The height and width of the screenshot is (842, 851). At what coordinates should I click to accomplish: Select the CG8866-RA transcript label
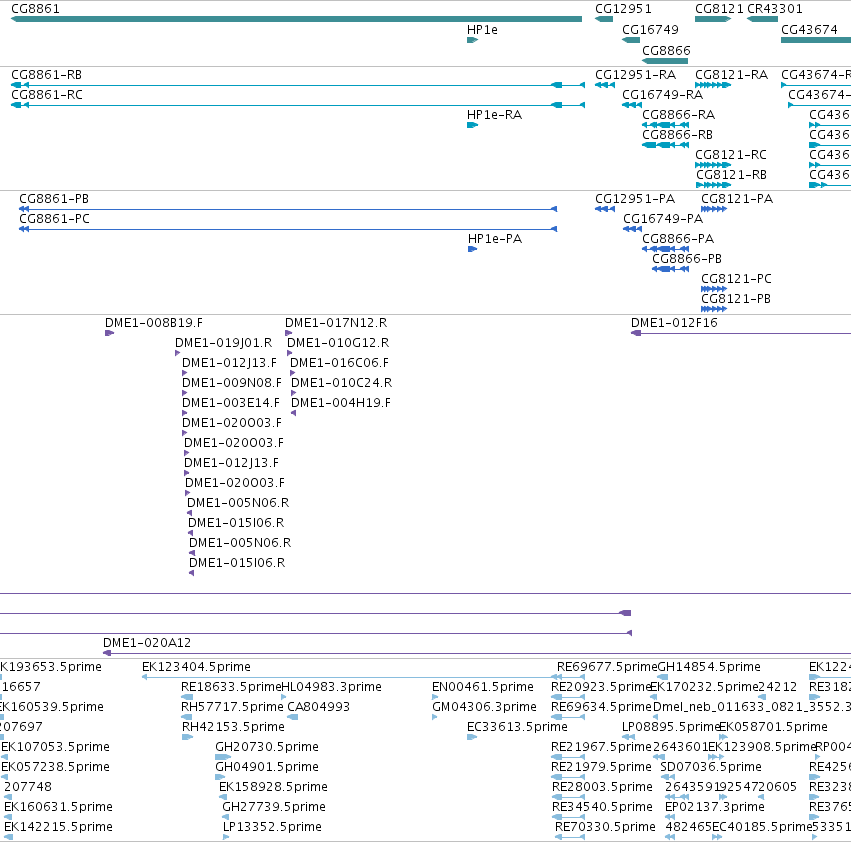678,115
